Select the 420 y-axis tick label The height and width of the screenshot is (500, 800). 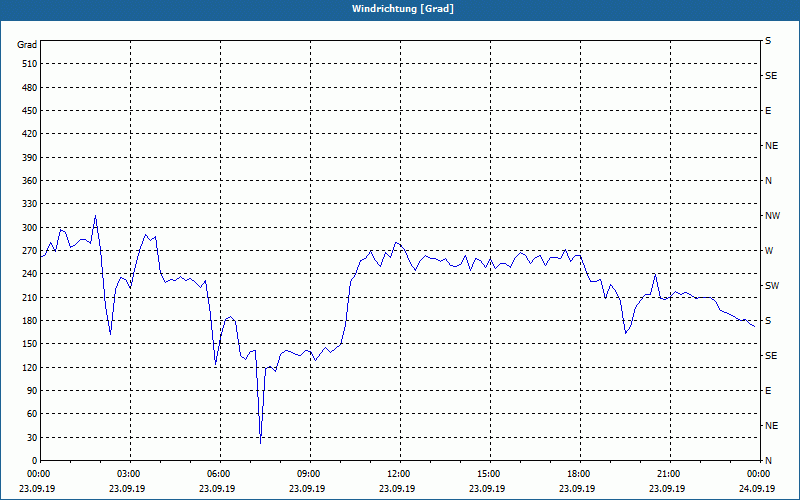point(29,134)
